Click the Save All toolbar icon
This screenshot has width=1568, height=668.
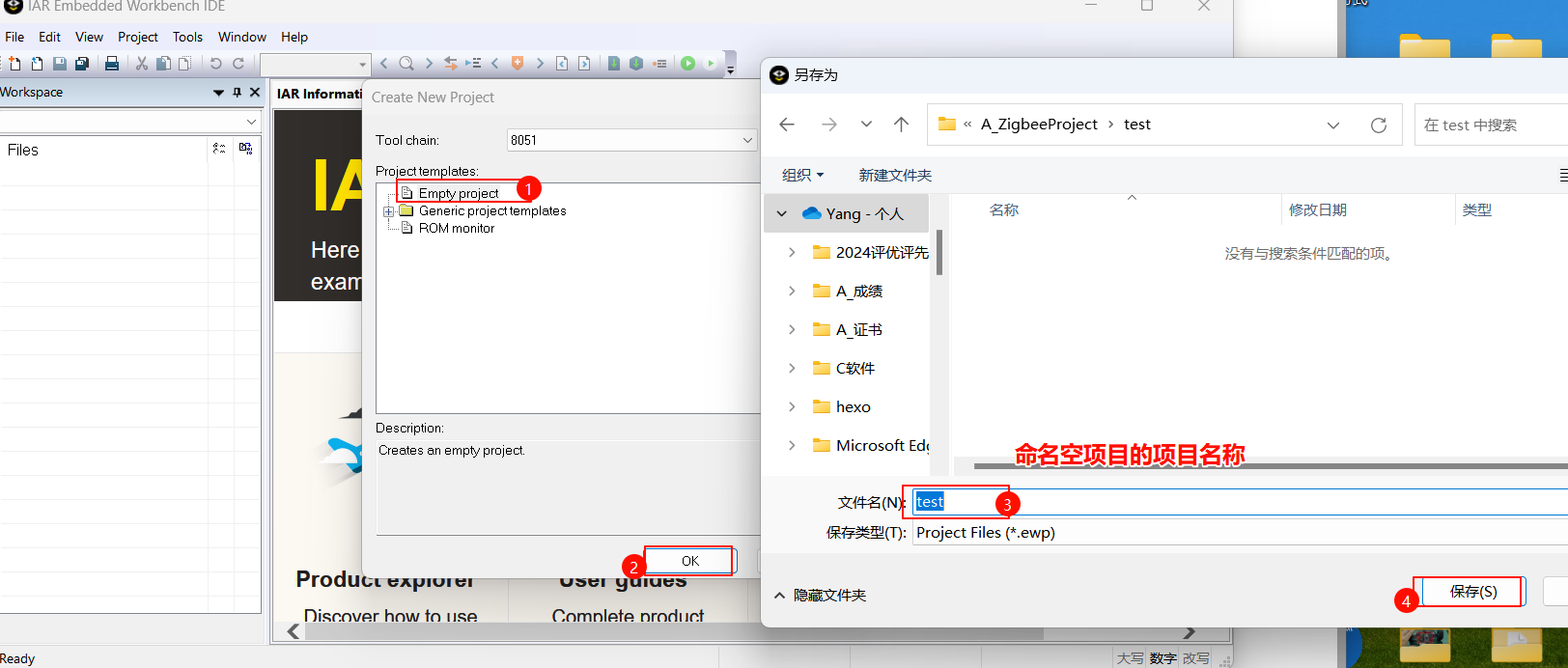(x=82, y=64)
